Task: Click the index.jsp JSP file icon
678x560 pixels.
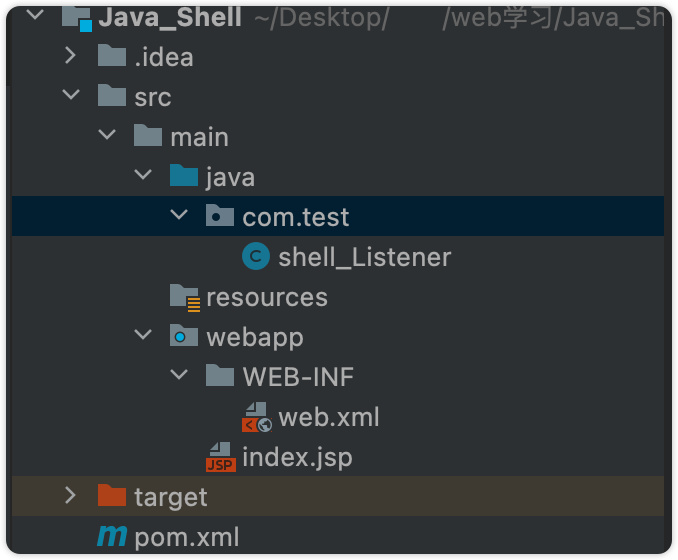Action: [x=220, y=457]
